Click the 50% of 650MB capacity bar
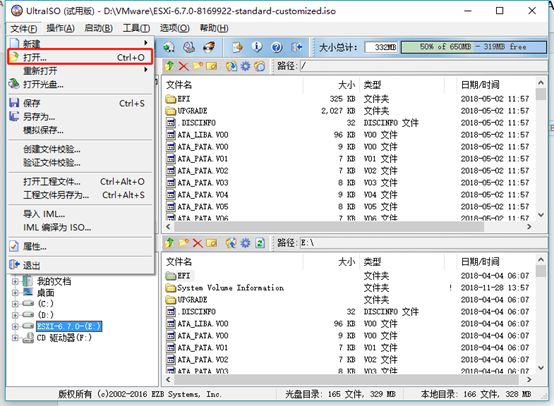This screenshot has width=554, height=406. pos(474,47)
